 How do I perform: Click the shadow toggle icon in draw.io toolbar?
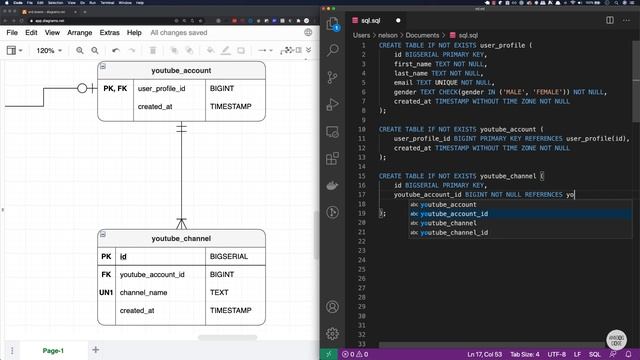coord(241,50)
